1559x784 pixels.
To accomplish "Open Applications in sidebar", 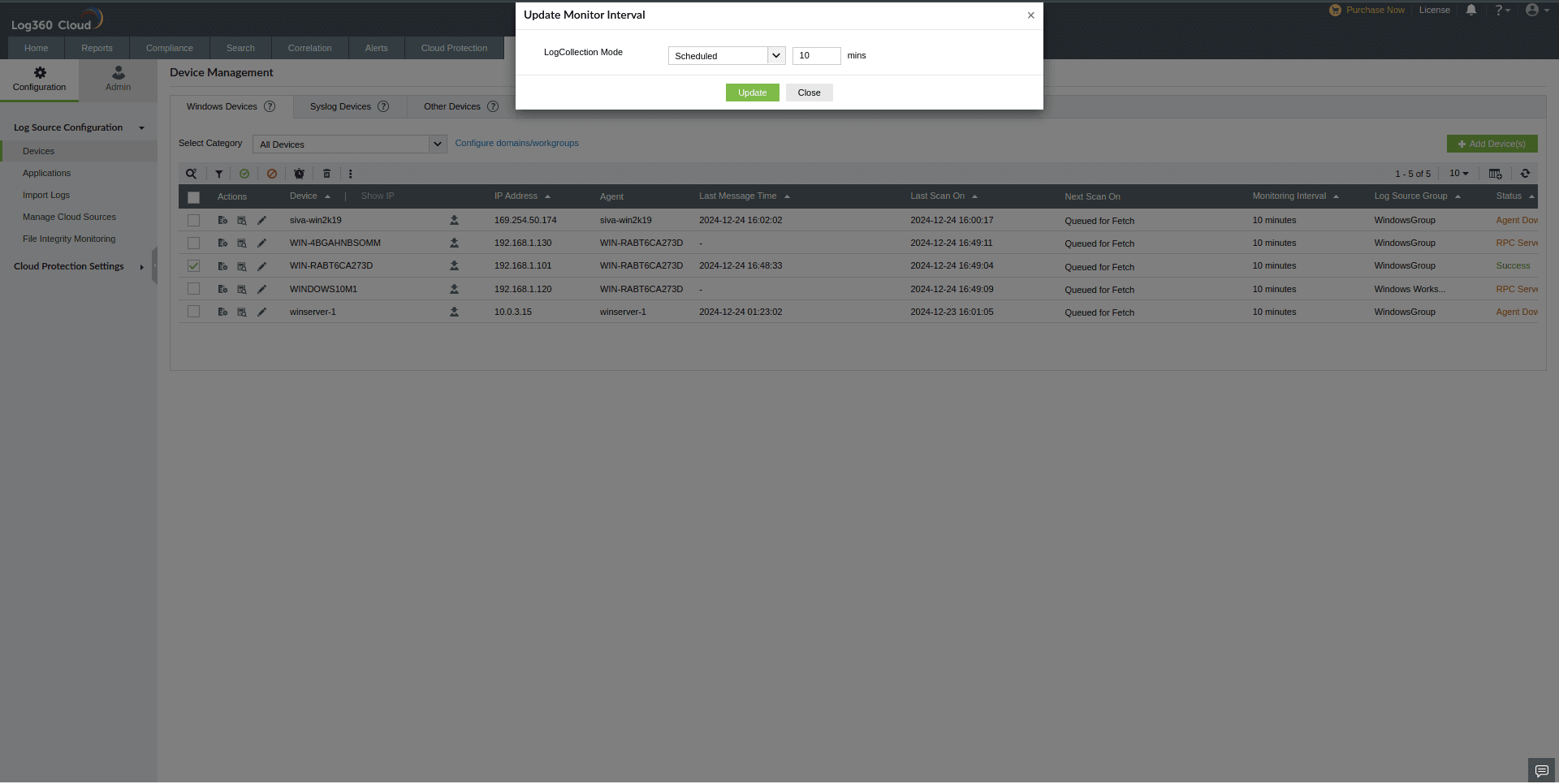I will point(46,174).
